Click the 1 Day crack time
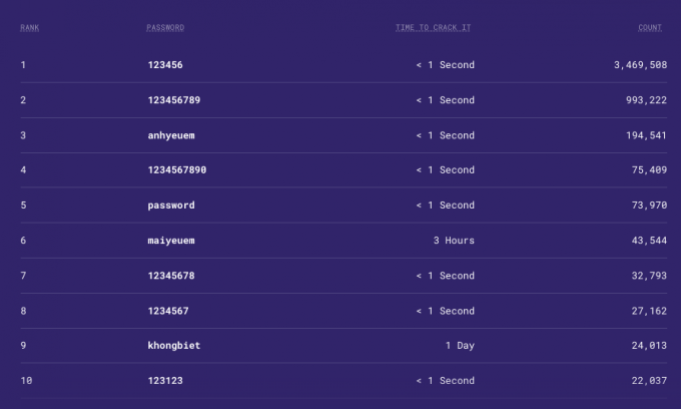This screenshot has height=409, width=681. (460, 346)
